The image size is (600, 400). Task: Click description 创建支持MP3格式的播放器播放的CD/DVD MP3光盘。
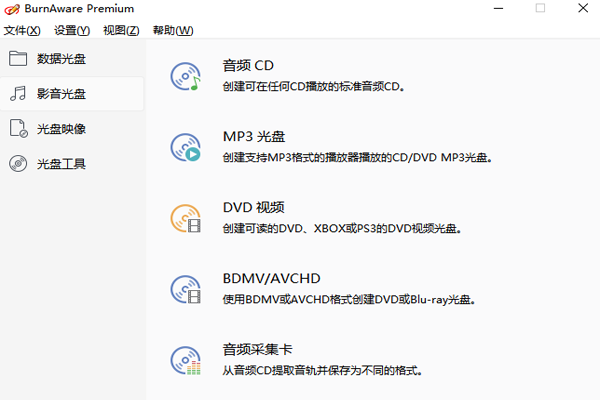coord(357,157)
